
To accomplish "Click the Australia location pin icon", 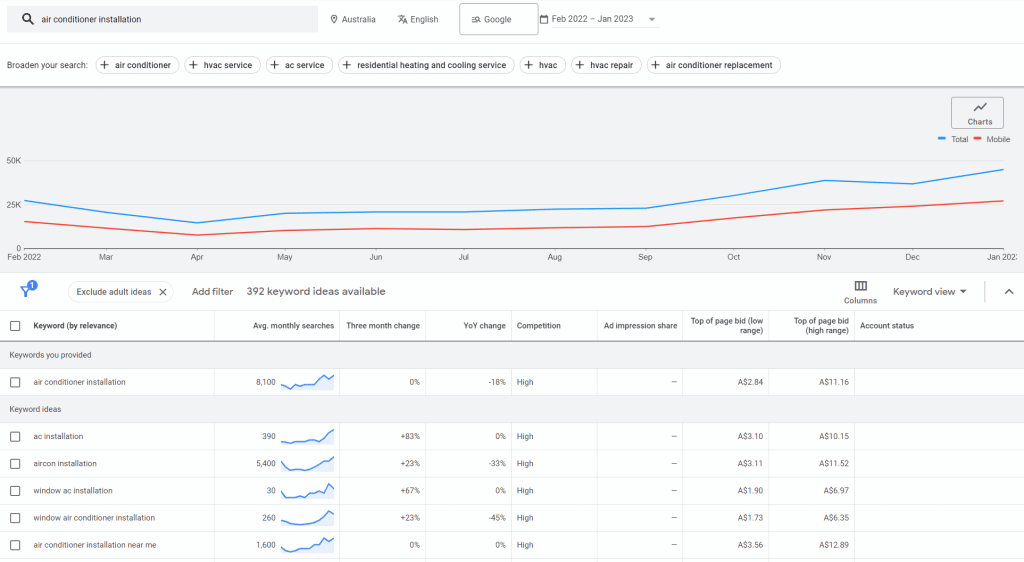I will point(334,20).
